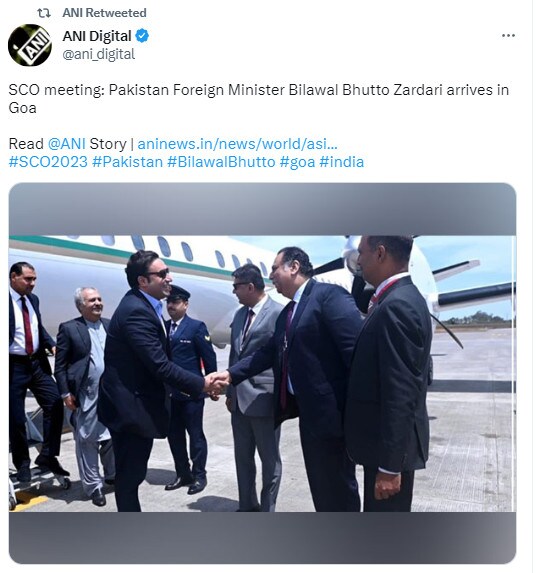Open the ANI Digital profile avatar
540x573 pixels.
click(30, 45)
